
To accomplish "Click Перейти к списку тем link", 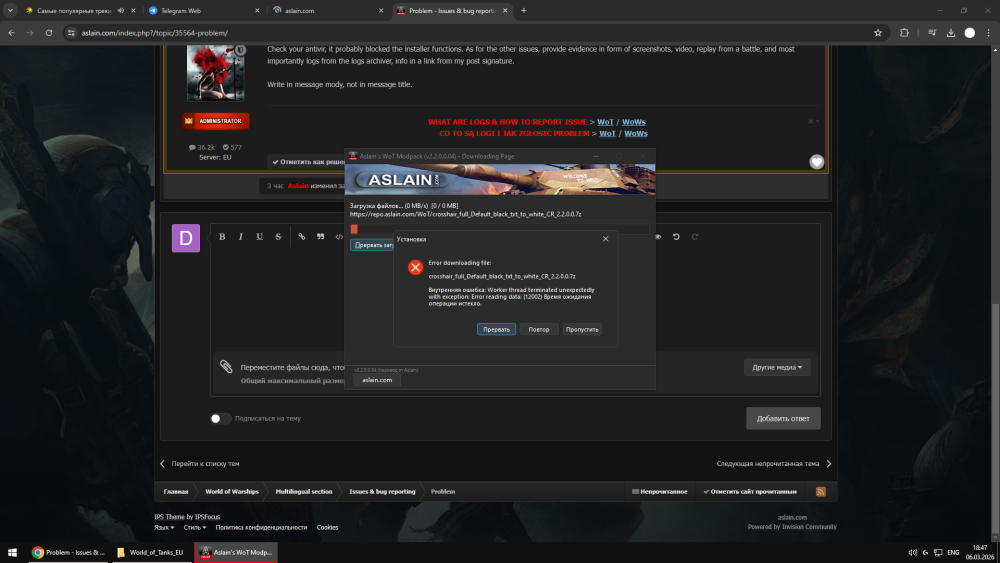I will [x=199, y=464].
